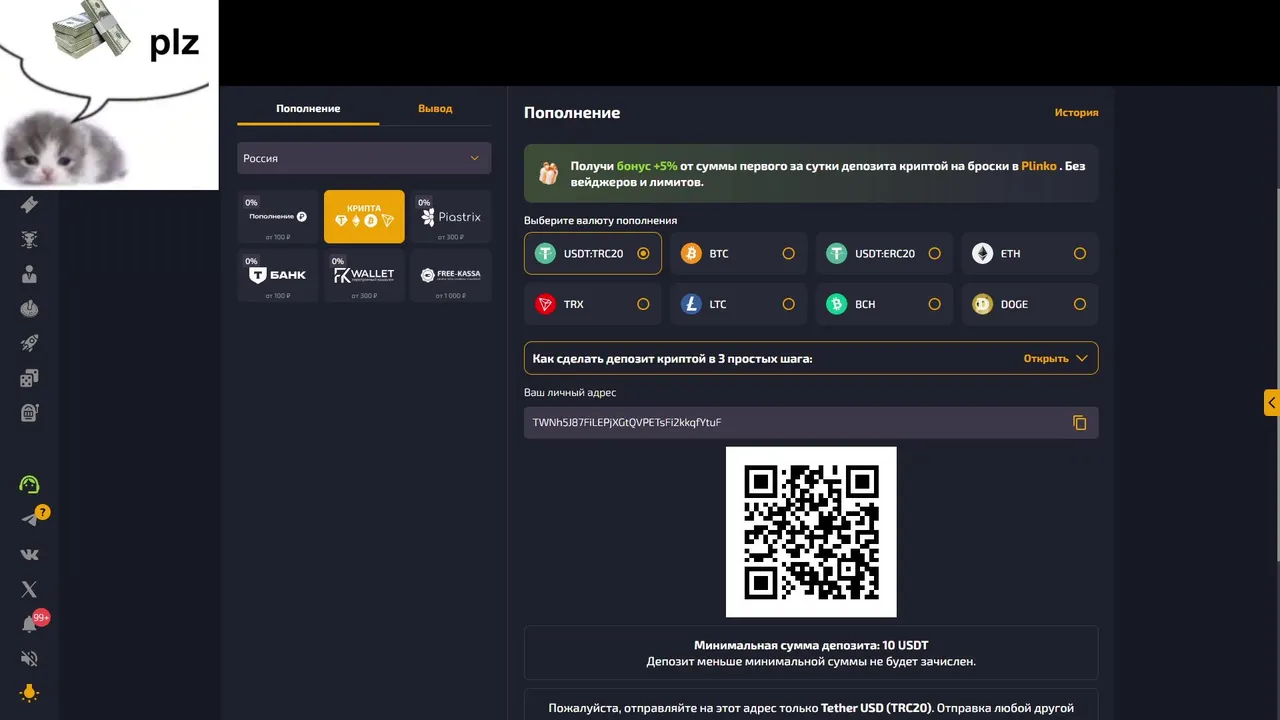The width and height of the screenshot is (1280, 720).
Task: Click the bull head sidebar icon
Action: click(29, 239)
